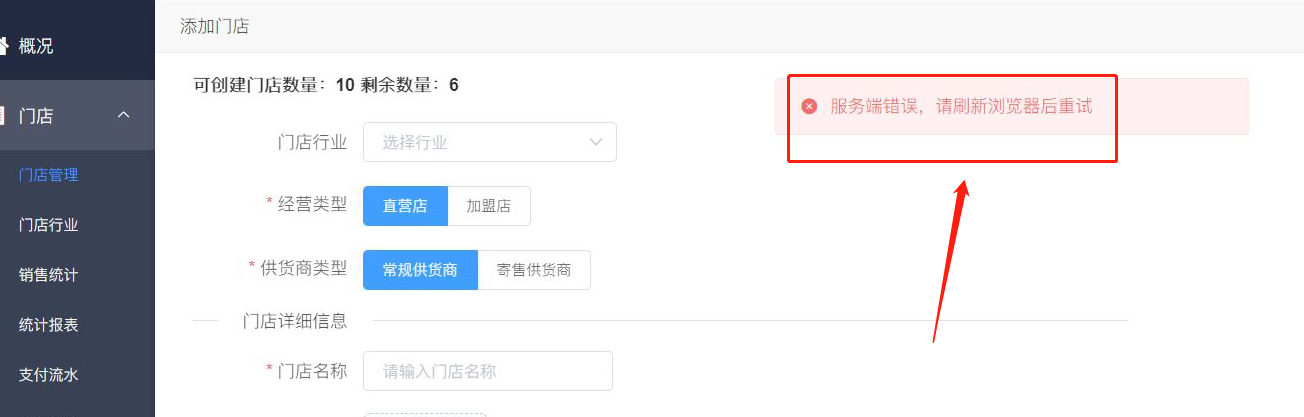This screenshot has width=1304, height=417.
Task: Choose 寄售供货商 as the supplier type
Action: click(534, 270)
